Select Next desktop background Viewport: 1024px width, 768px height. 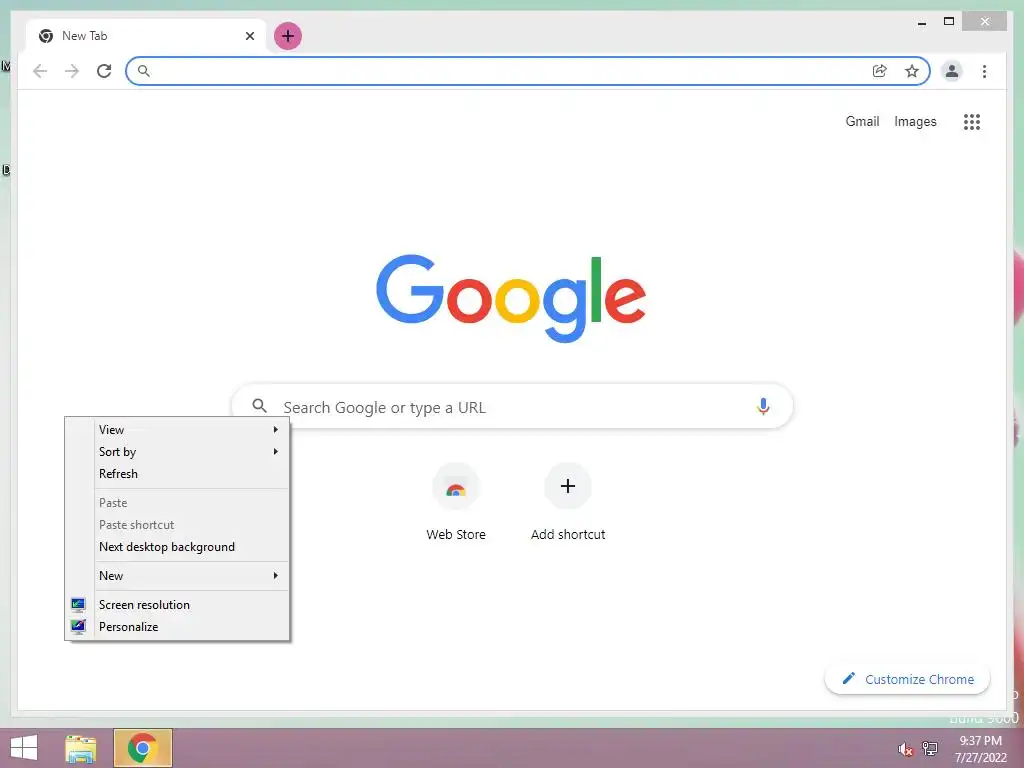[177, 547]
